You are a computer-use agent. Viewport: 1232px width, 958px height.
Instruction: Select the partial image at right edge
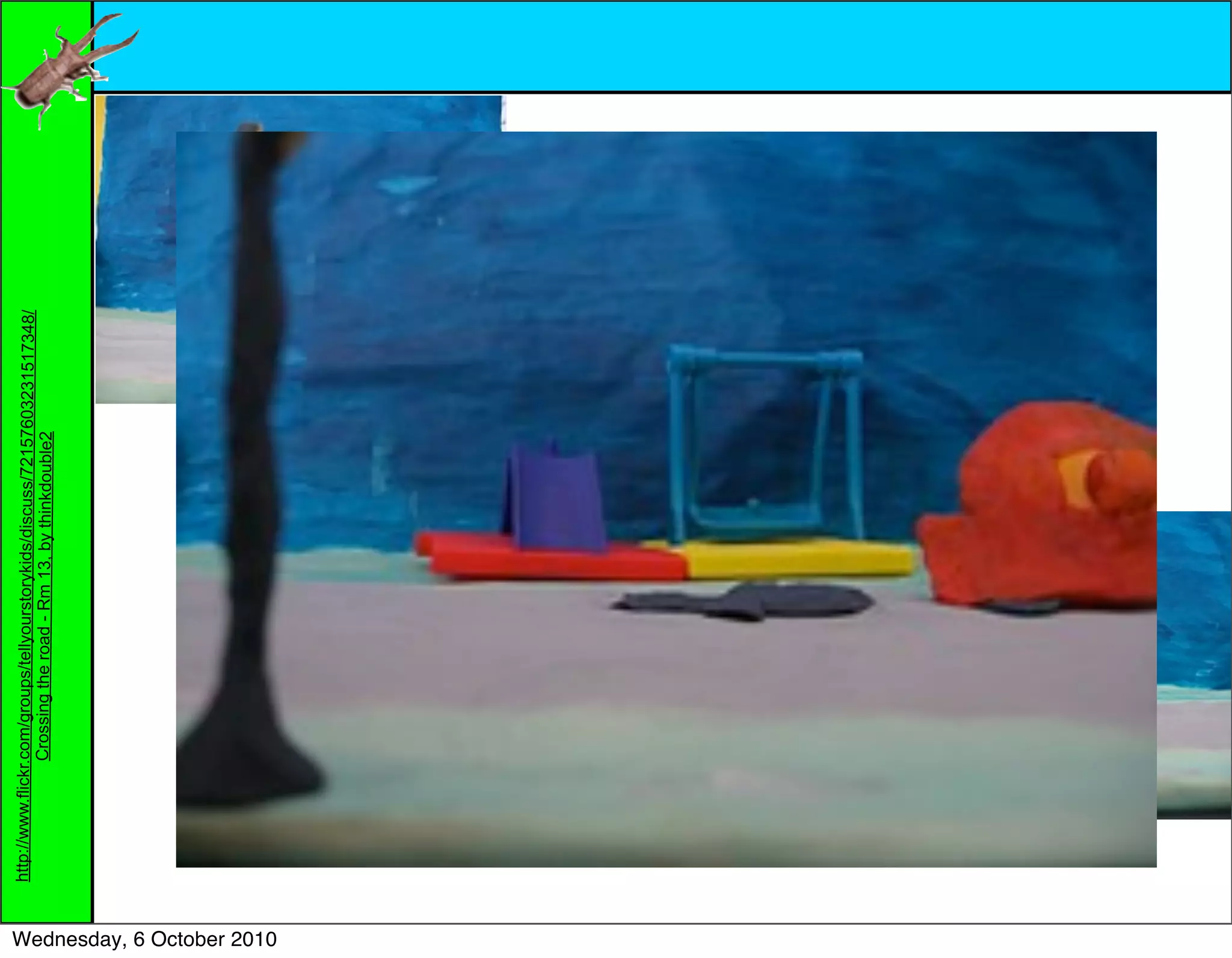[x=1194, y=662]
